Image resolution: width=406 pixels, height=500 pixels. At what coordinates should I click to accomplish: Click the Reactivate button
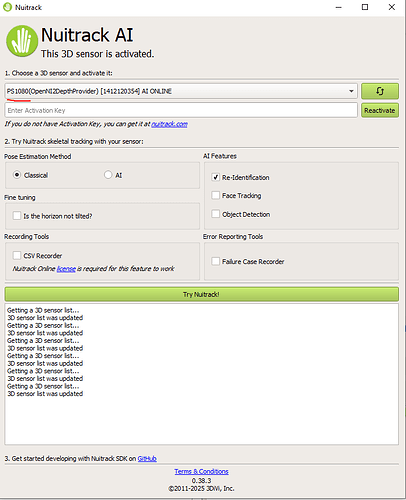[380, 110]
